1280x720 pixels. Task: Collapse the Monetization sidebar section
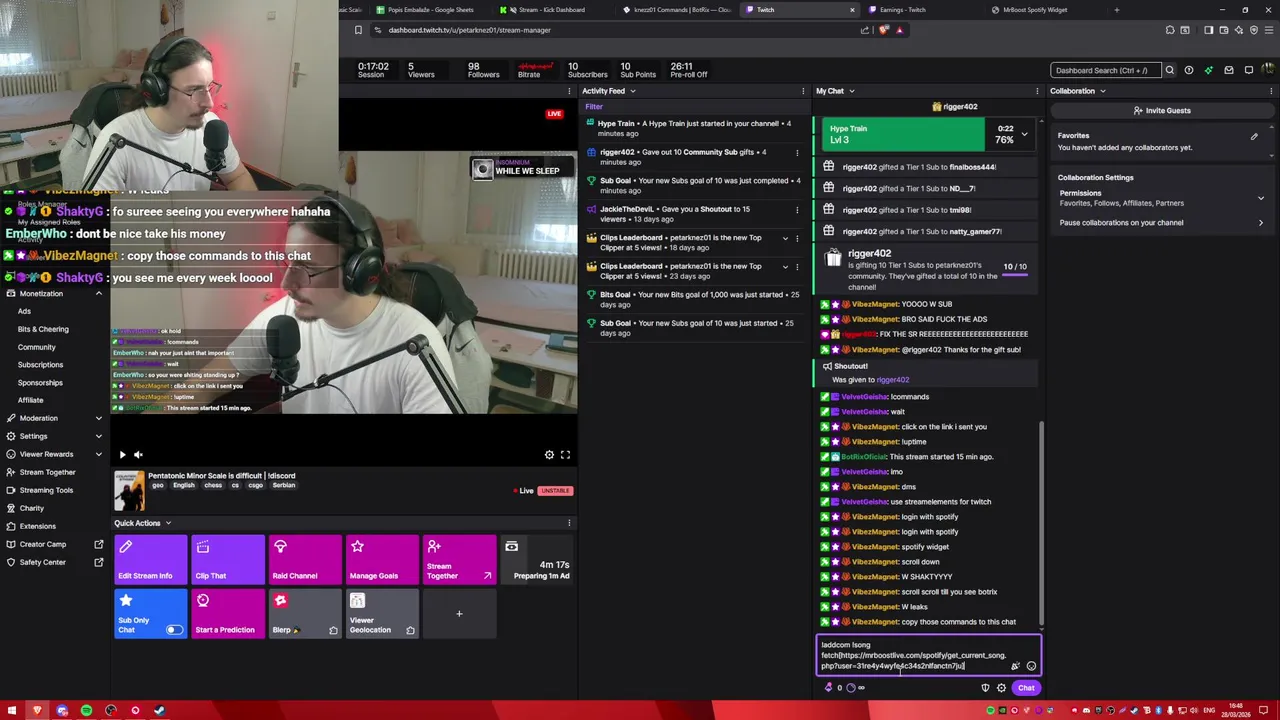point(98,294)
